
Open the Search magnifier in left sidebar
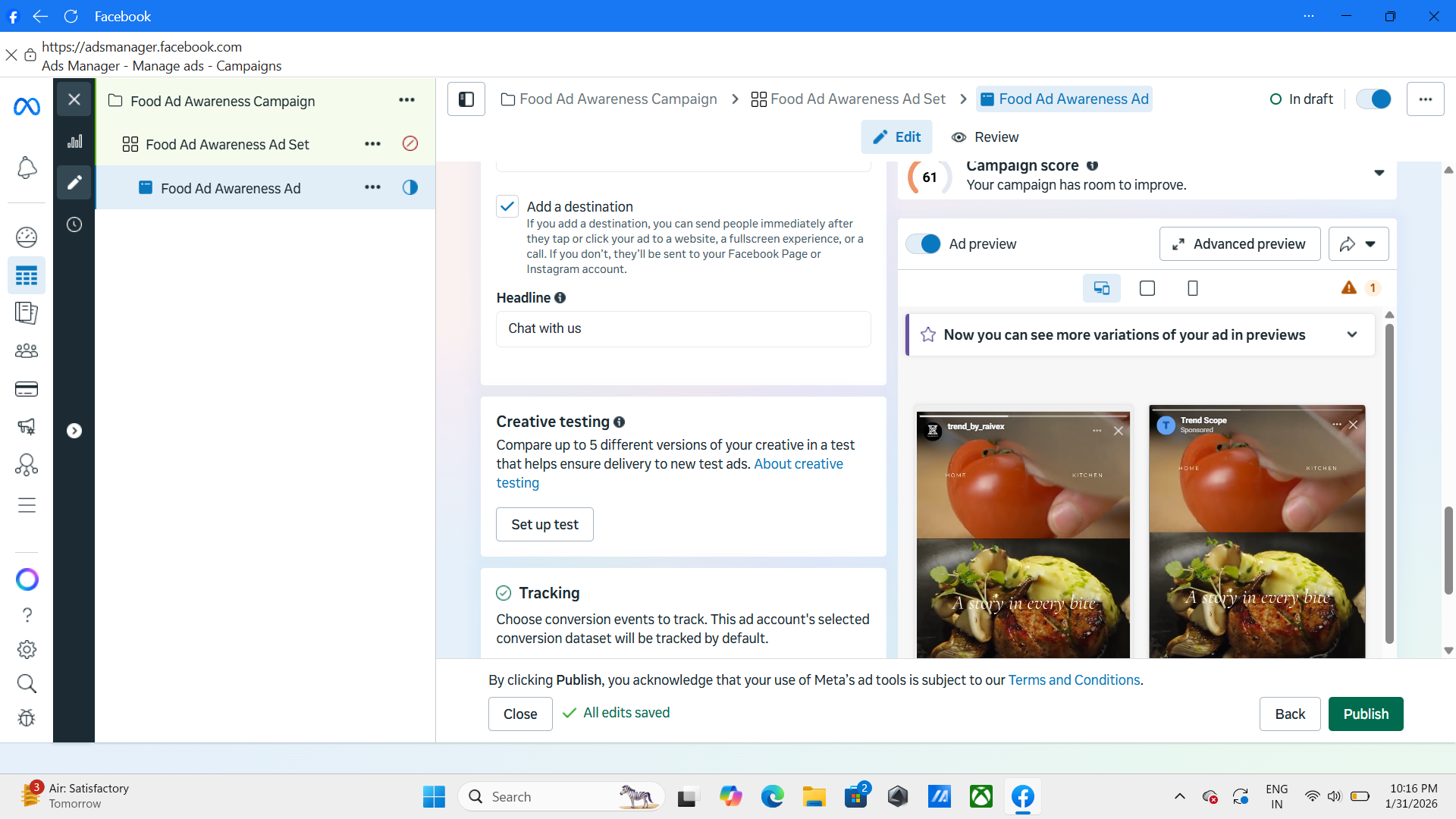[27, 683]
